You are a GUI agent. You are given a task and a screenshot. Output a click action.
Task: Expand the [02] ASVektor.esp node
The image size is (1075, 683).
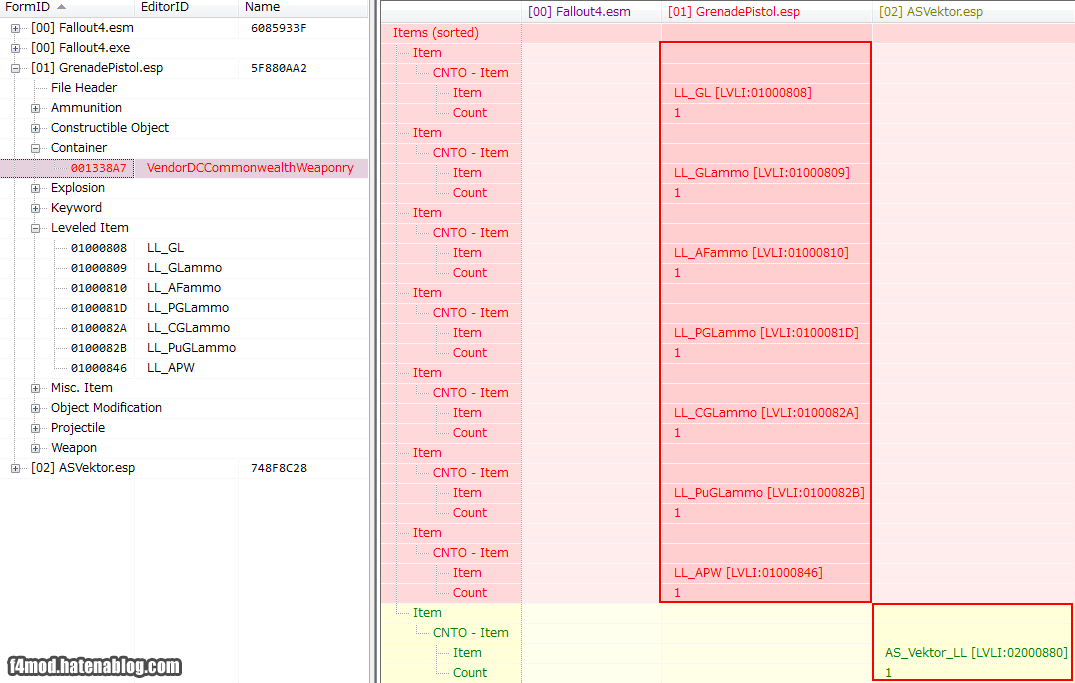pyautogui.click(x=15, y=468)
